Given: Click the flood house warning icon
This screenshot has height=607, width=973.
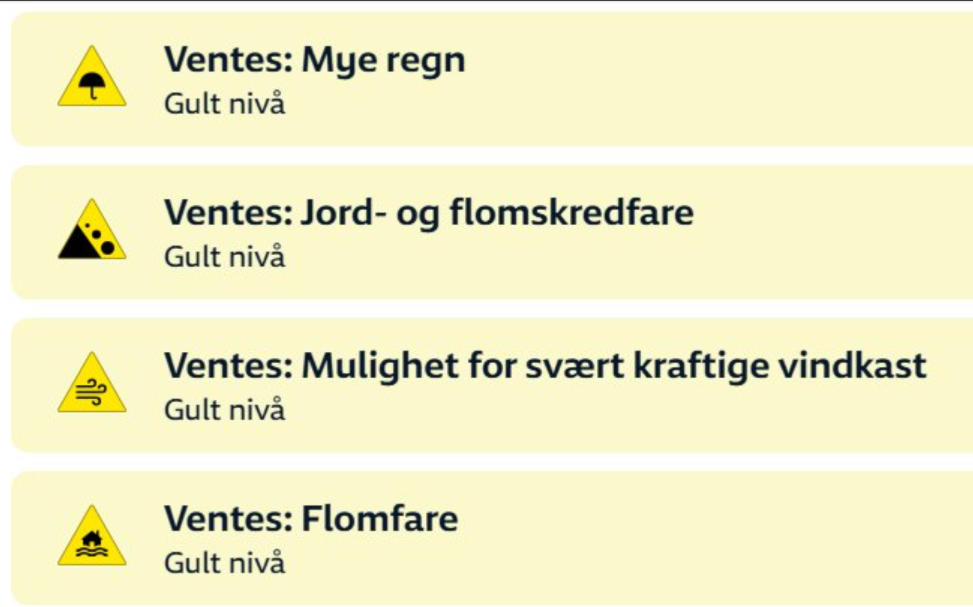Looking at the screenshot, I should pos(92,538).
